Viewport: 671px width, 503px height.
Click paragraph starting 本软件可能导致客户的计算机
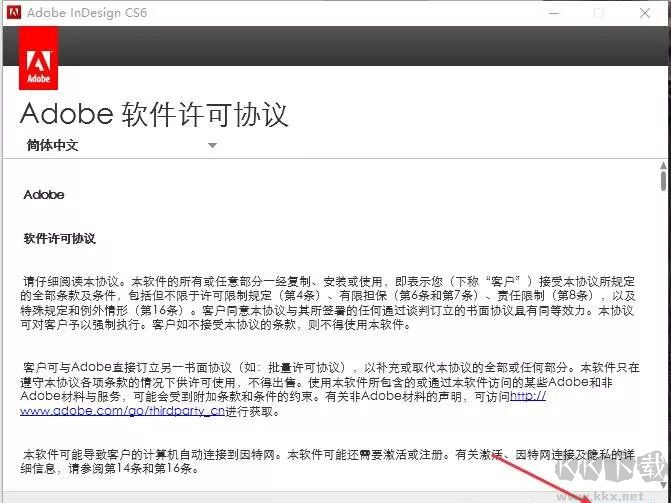point(328,461)
